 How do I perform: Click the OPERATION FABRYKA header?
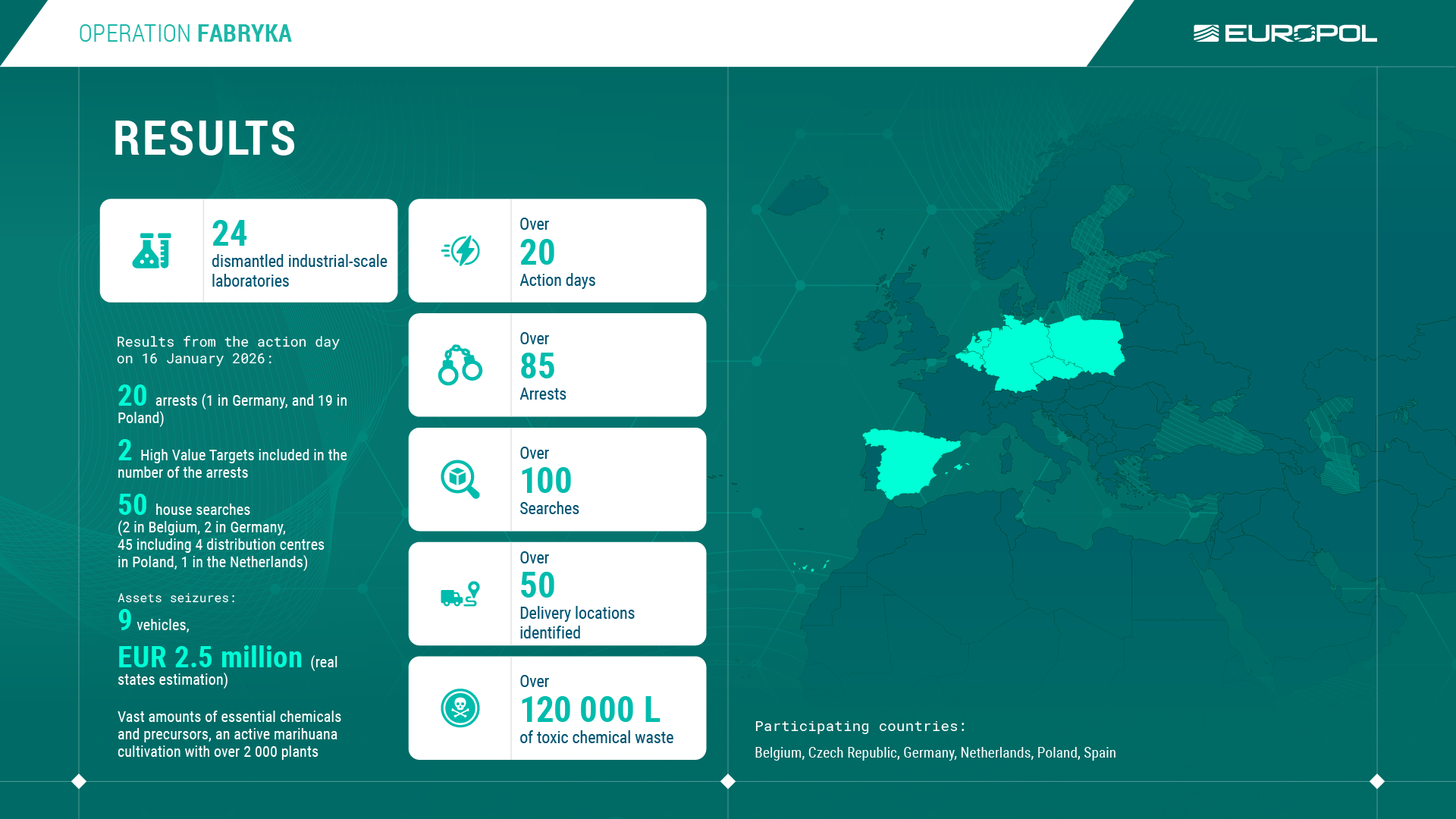coord(184,33)
